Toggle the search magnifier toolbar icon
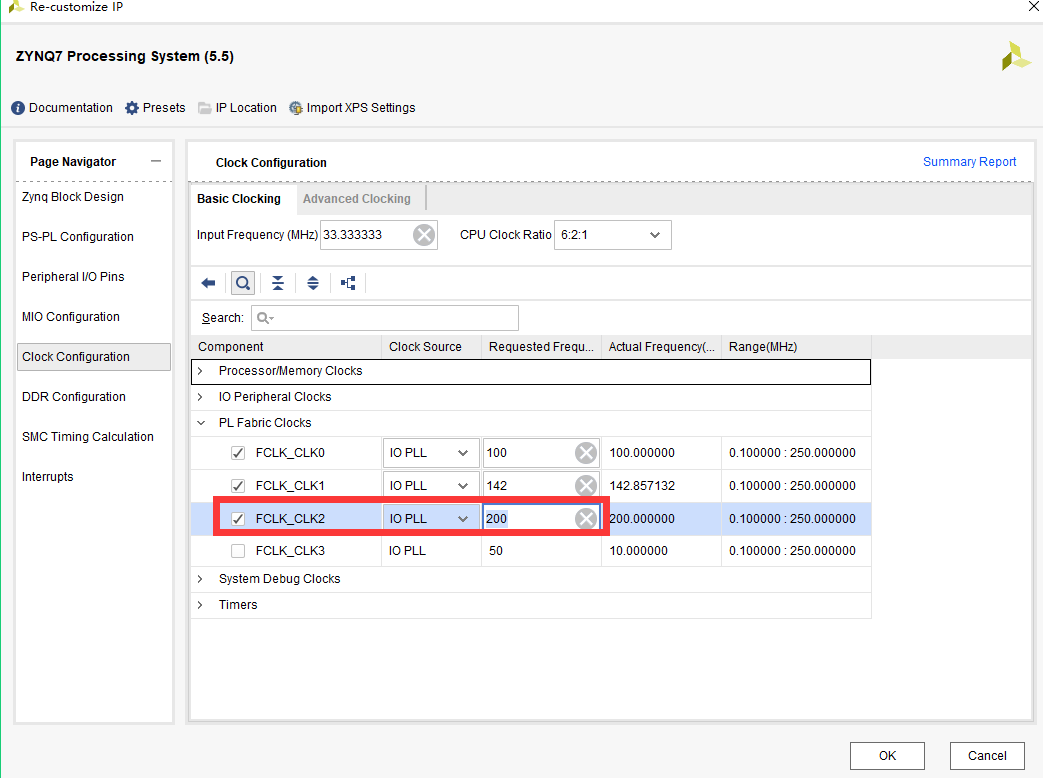This screenshot has width=1043, height=778. (243, 283)
